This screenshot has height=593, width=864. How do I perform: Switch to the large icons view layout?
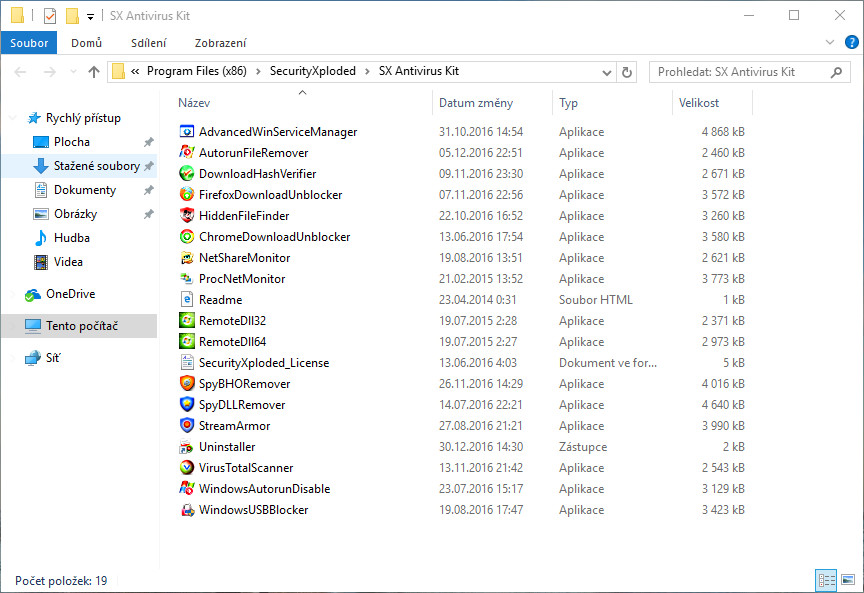point(849,580)
